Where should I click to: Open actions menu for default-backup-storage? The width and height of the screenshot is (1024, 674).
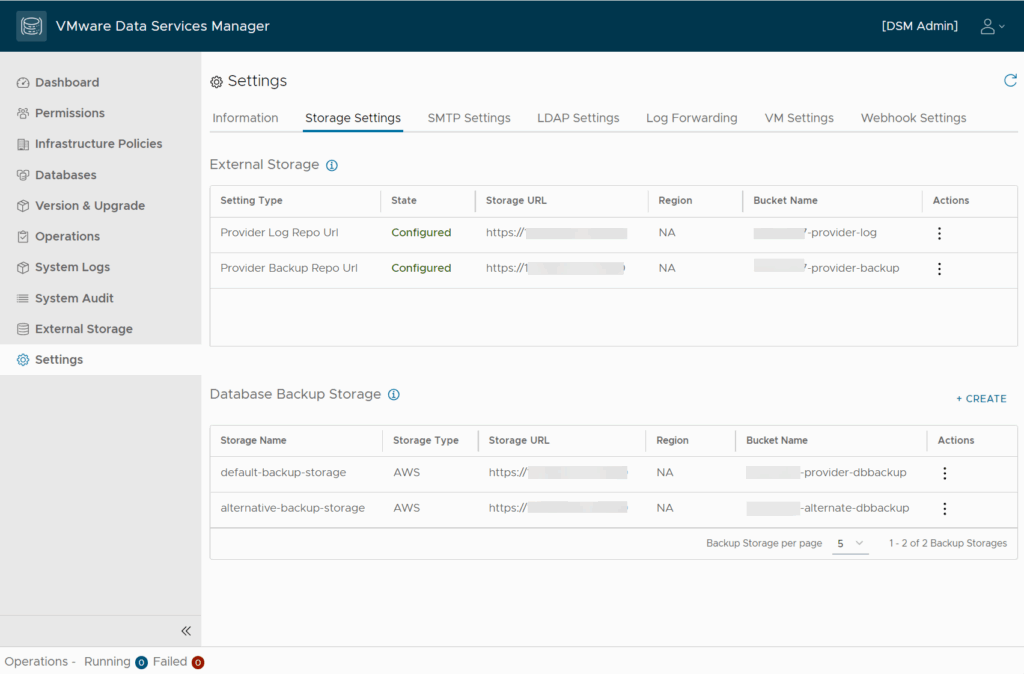(944, 473)
